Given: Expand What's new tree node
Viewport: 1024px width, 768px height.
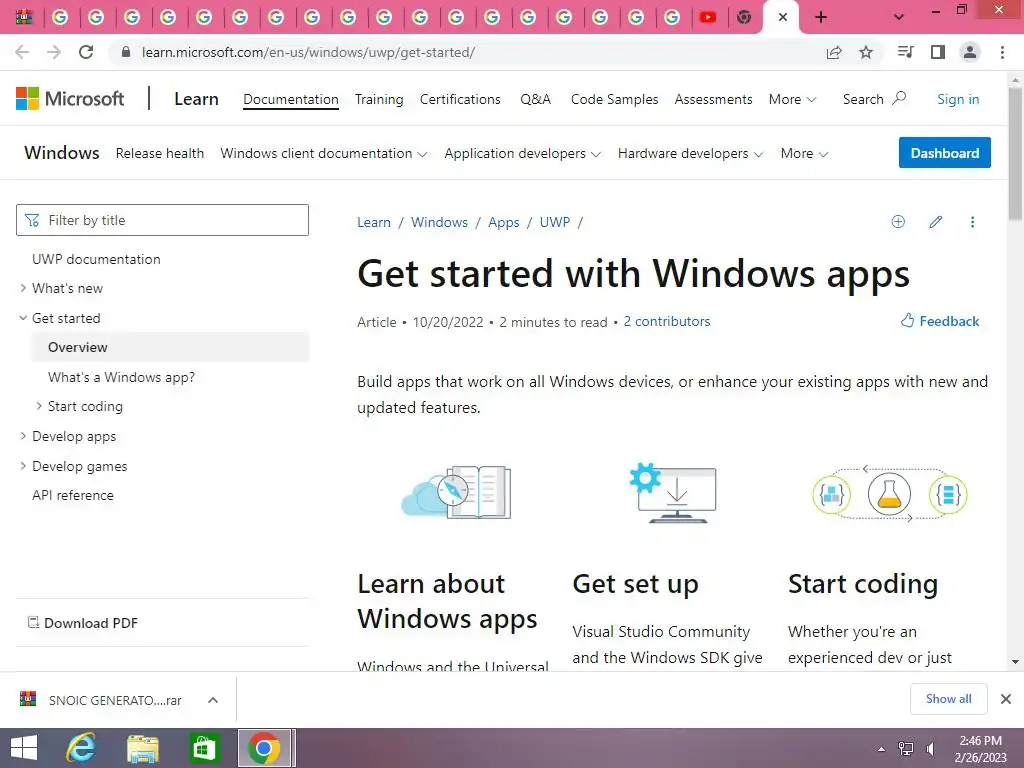Looking at the screenshot, I should pyautogui.click(x=24, y=288).
